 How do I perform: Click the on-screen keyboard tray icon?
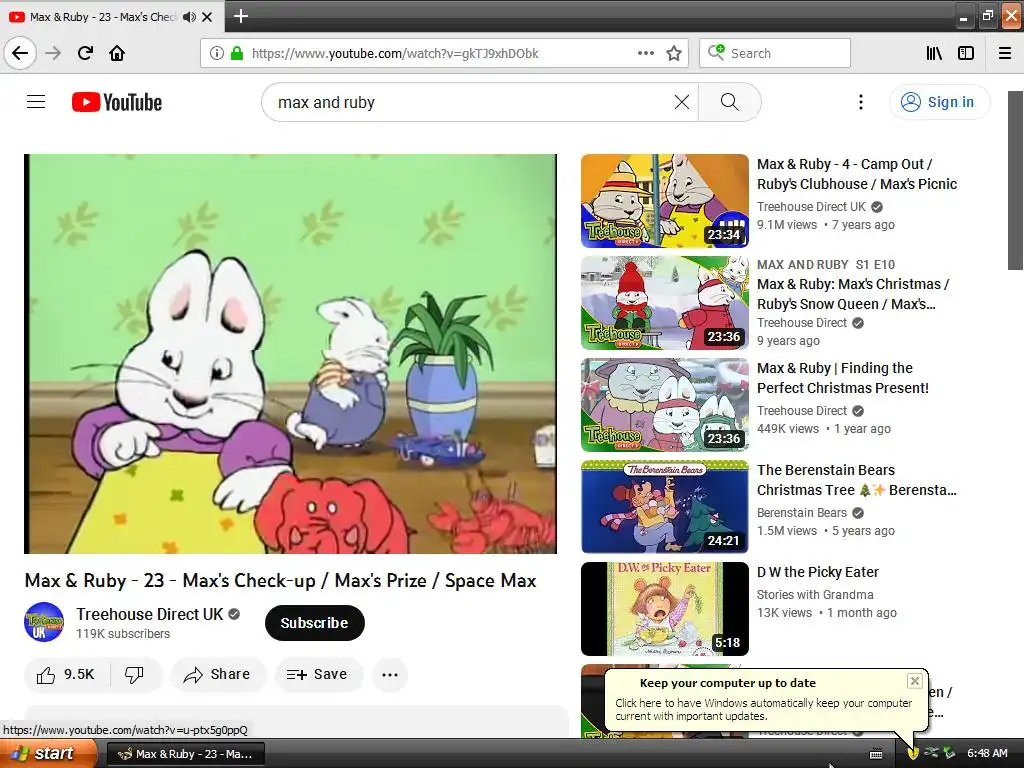876,754
